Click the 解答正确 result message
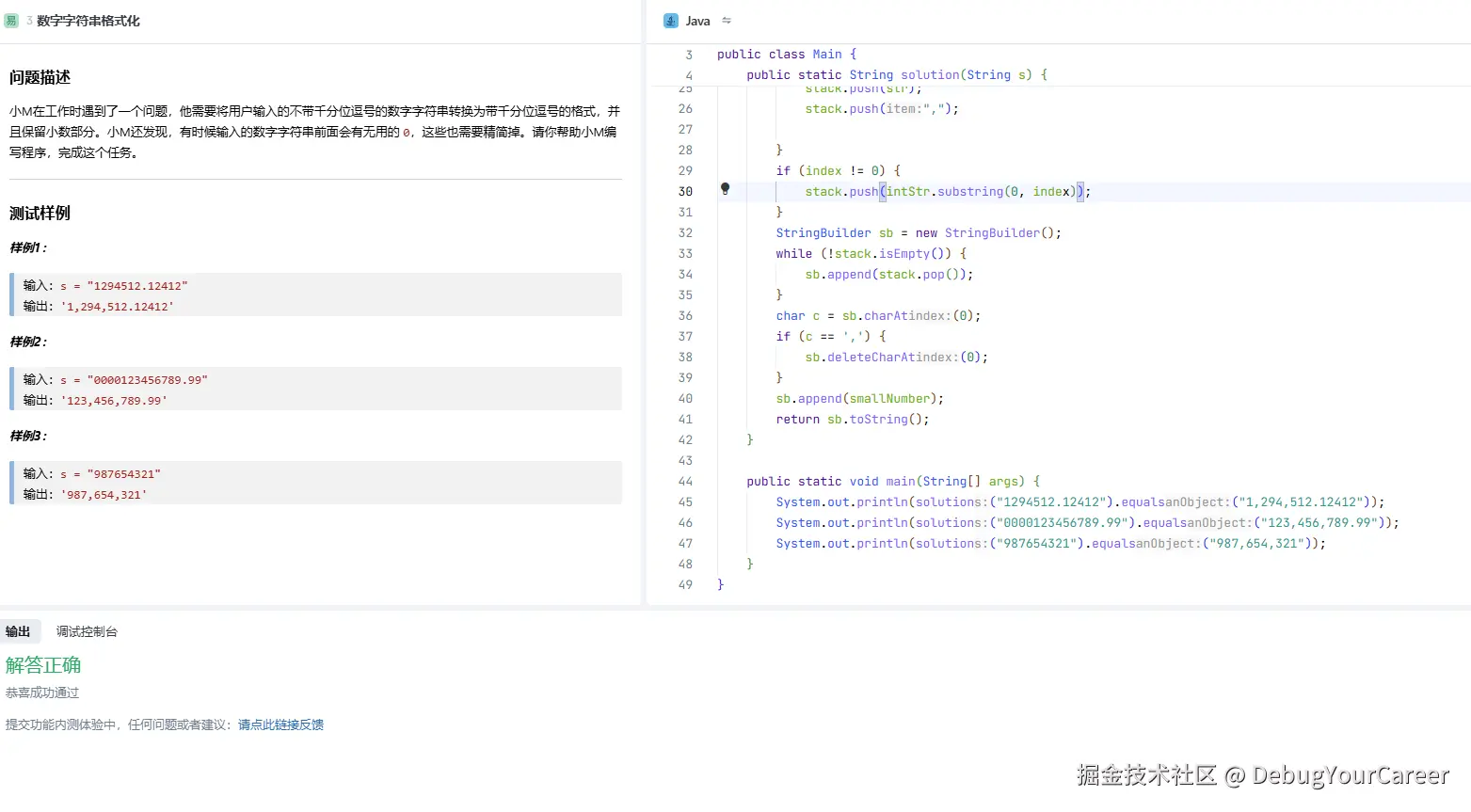The width and height of the screenshot is (1471, 812). pos(43,665)
